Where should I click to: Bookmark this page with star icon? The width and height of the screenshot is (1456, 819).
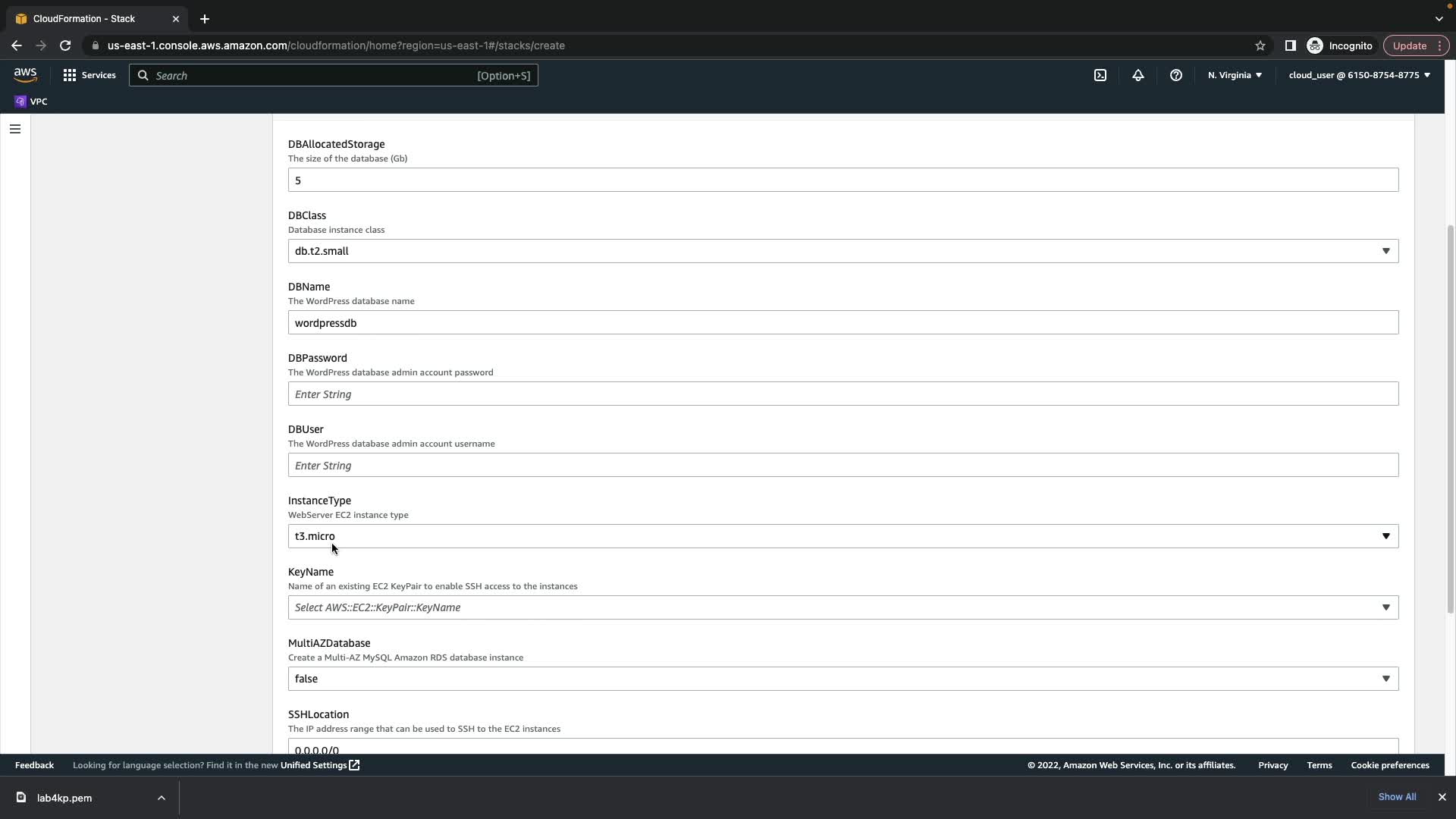point(1260,45)
